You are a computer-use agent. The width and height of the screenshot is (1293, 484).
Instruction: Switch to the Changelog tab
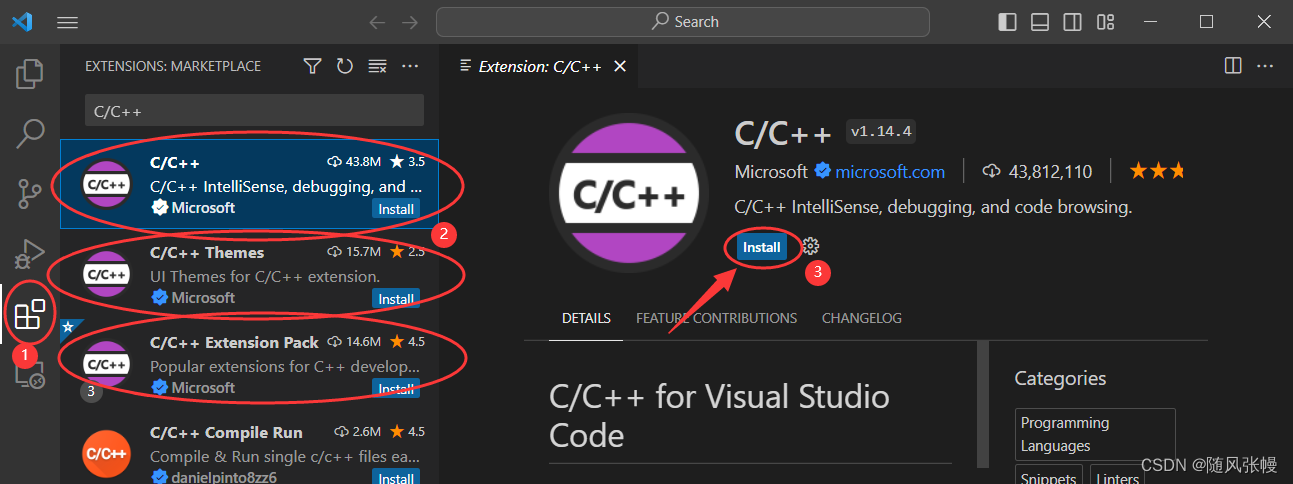[861, 318]
